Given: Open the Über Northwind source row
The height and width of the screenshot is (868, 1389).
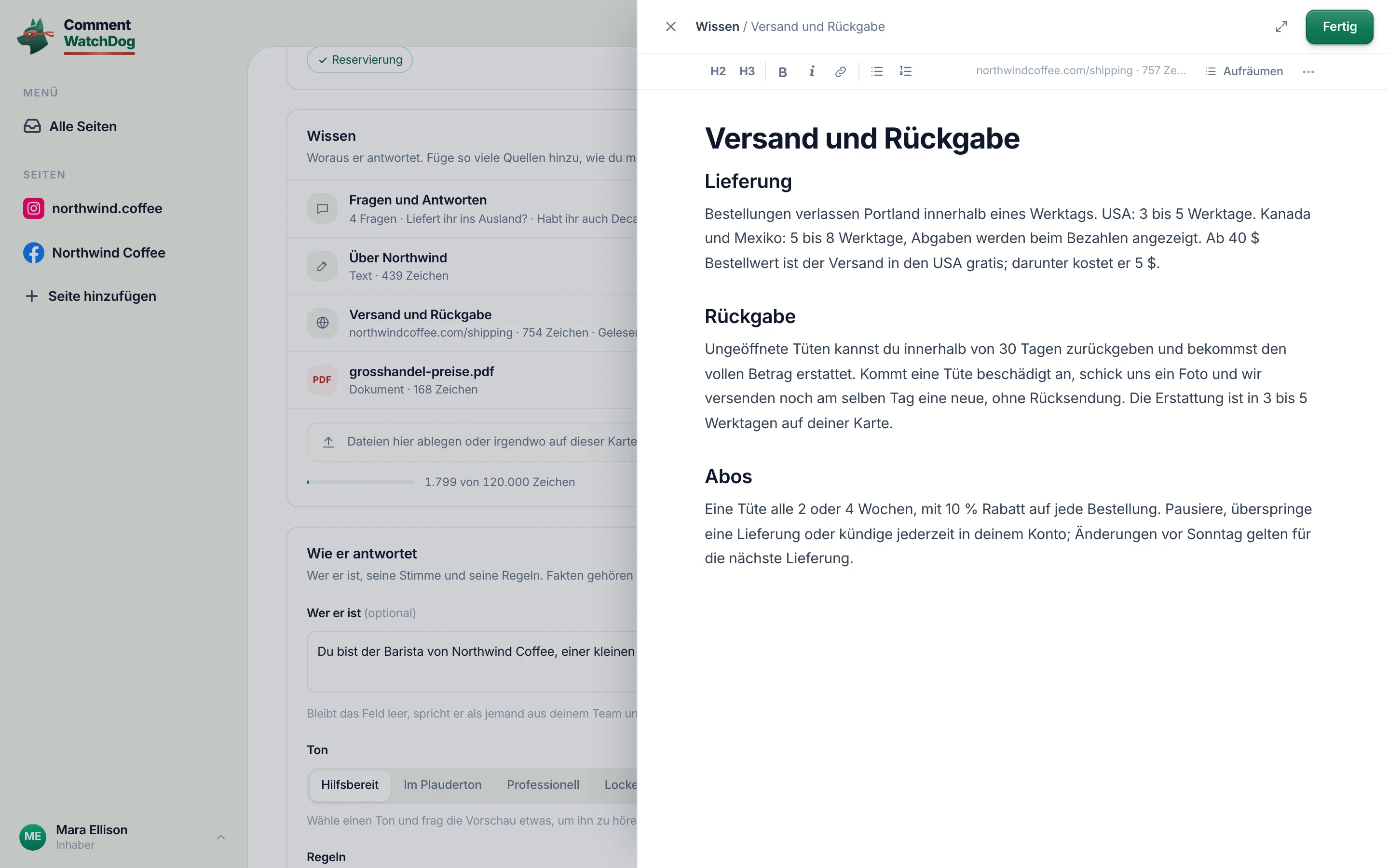Looking at the screenshot, I should (462, 266).
